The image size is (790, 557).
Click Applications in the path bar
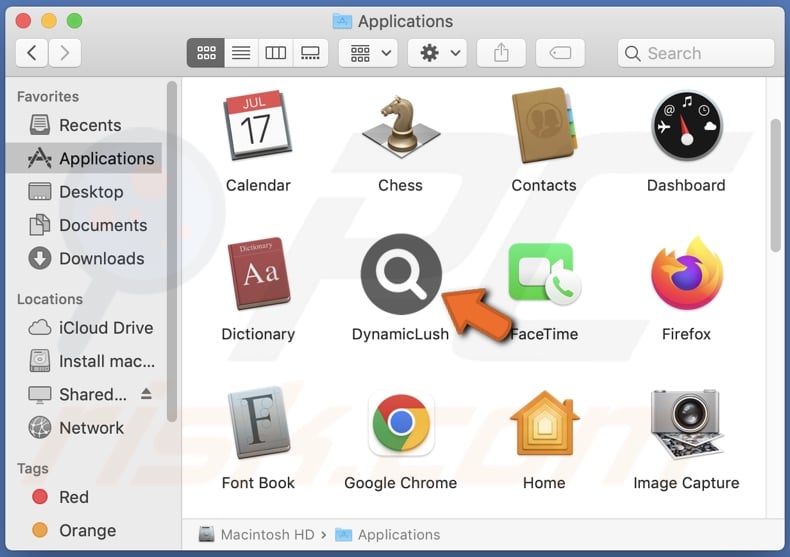[387, 534]
